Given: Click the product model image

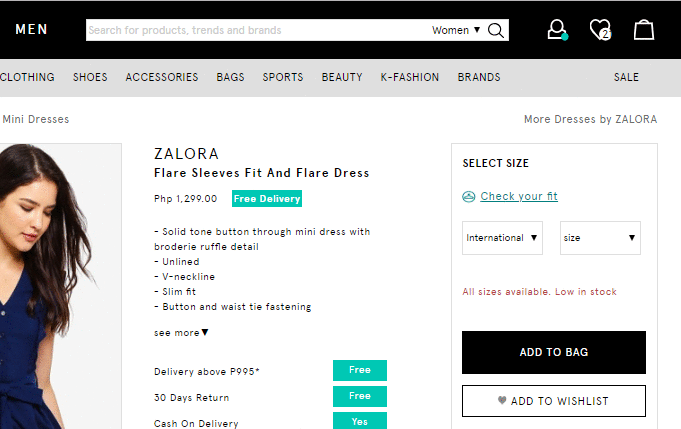Looking at the screenshot, I should click(x=60, y=286).
